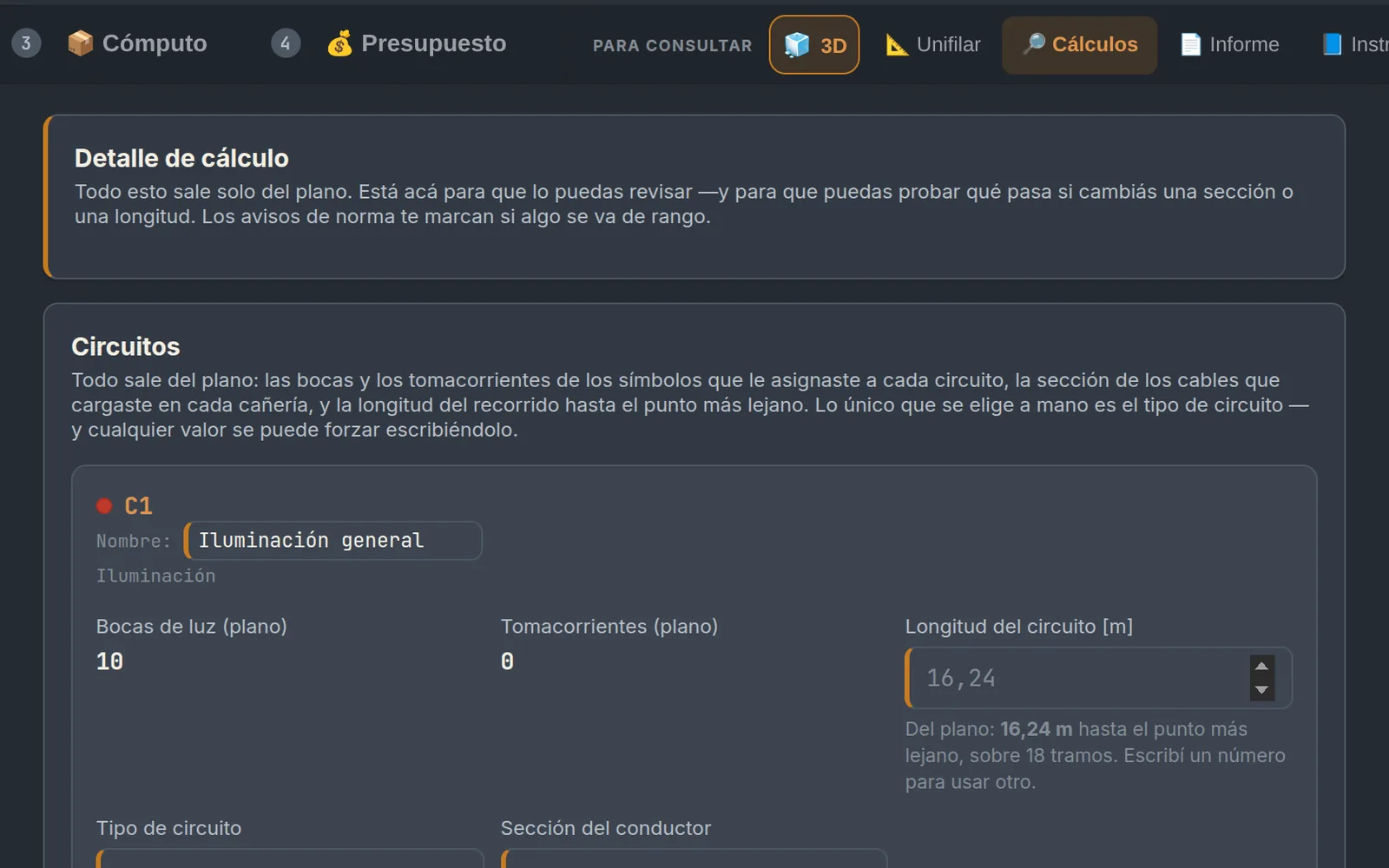Click the money bag icon beside Presupuesto
Image resolution: width=1389 pixels, height=868 pixels.
pyautogui.click(x=339, y=43)
